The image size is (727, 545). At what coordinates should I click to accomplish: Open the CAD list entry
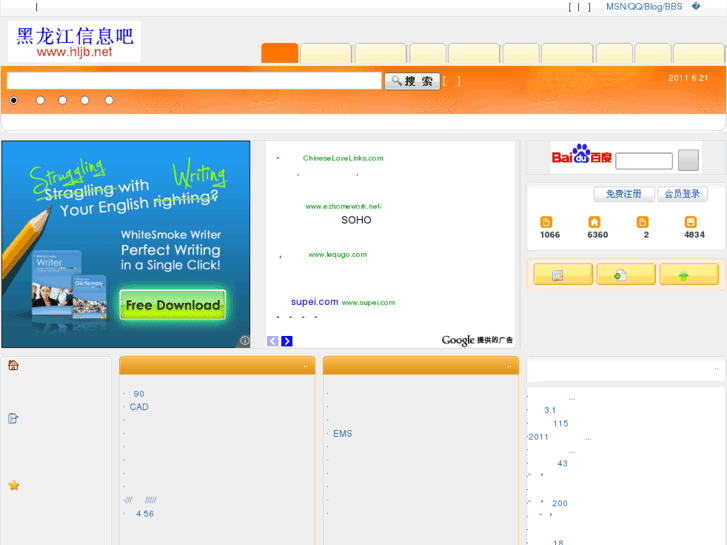[x=139, y=407]
